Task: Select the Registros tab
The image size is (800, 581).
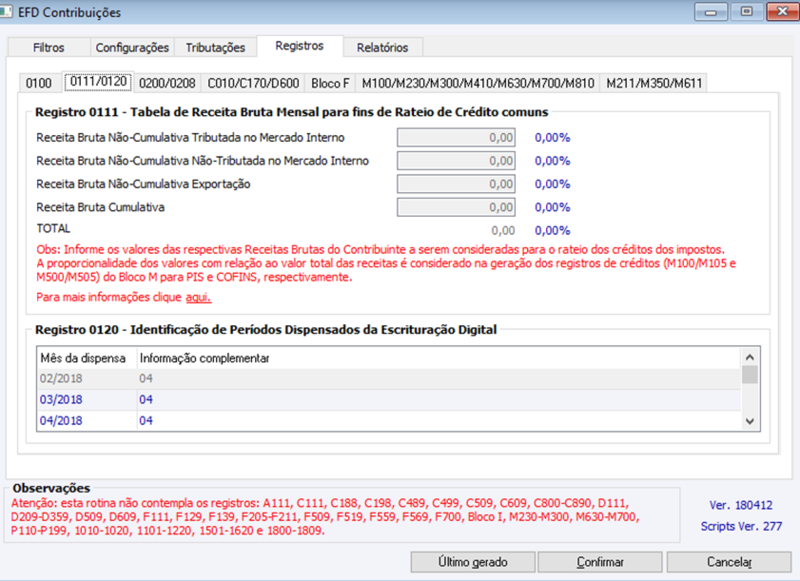Action: (x=299, y=46)
